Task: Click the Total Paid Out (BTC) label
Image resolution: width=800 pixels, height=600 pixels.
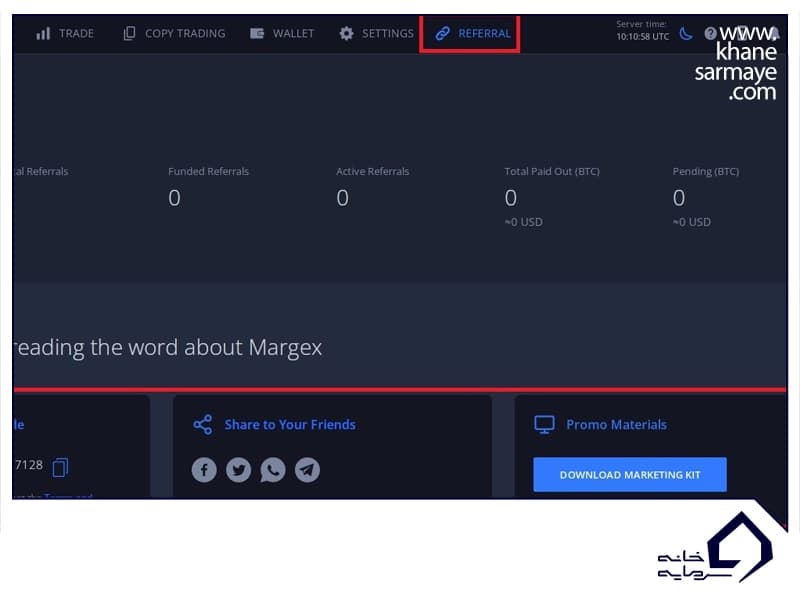Action: (x=552, y=171)
